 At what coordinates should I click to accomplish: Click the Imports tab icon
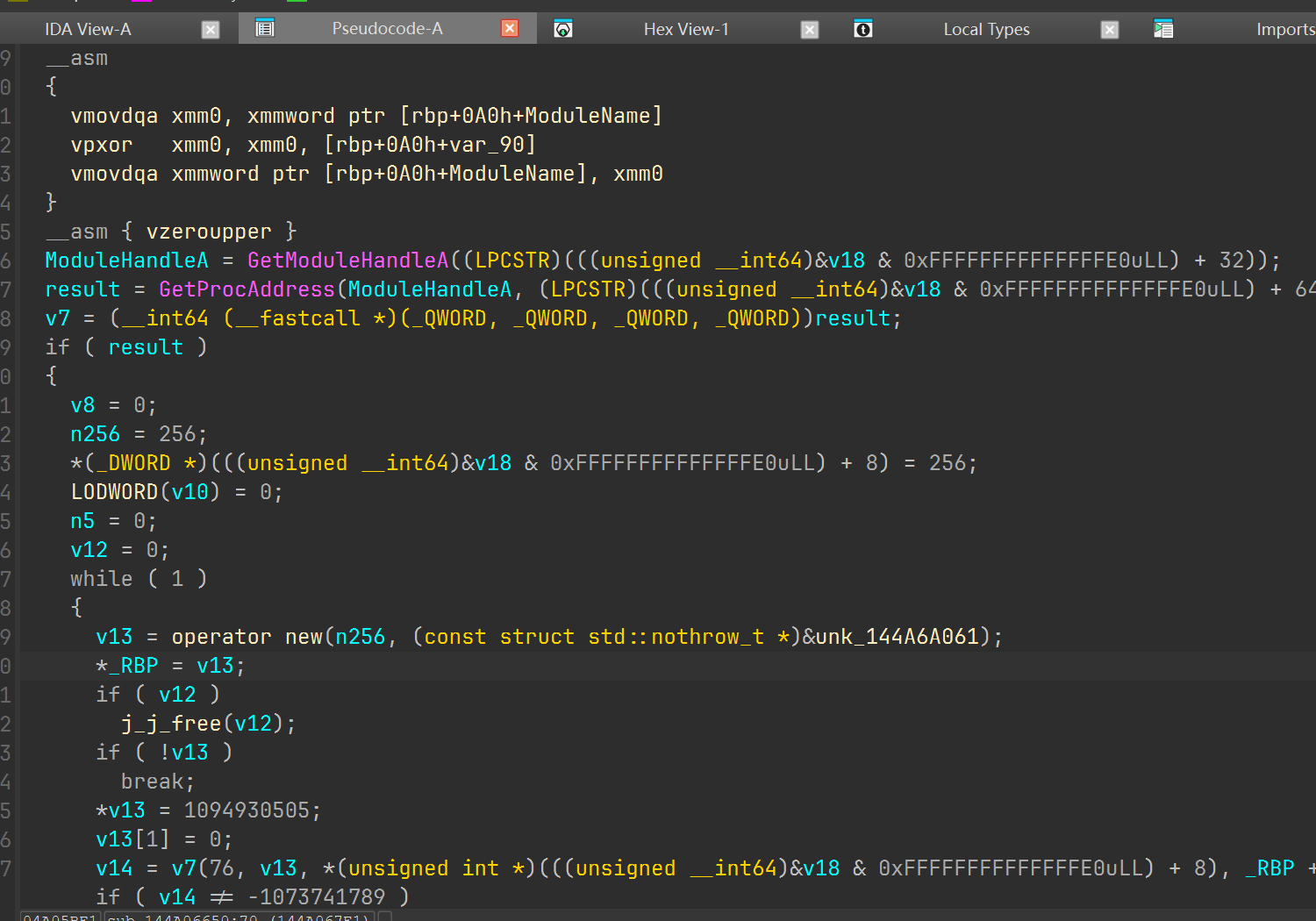[x=1163, y=29]
